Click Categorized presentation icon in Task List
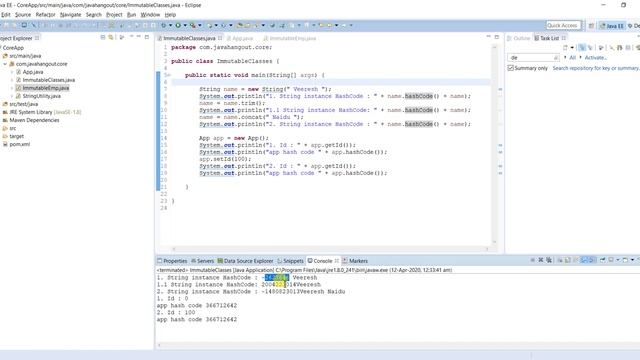 tap(582, 48)
